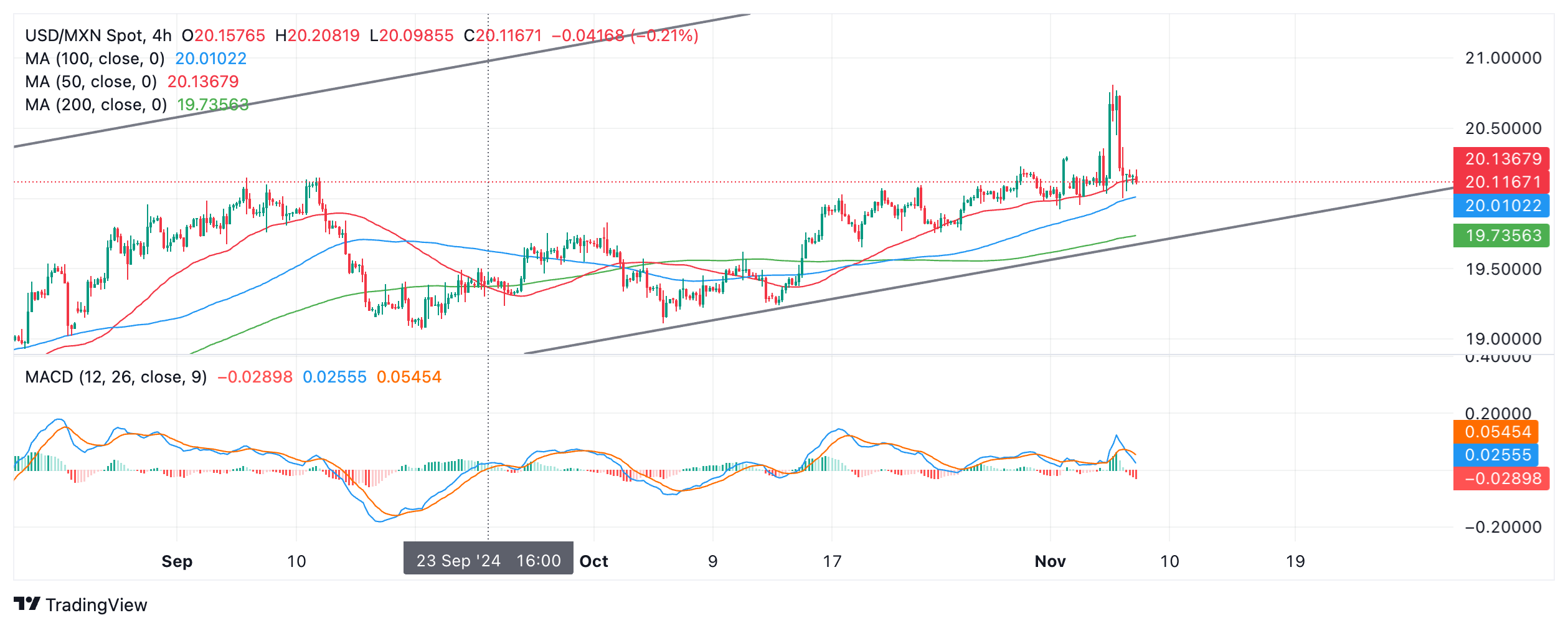Click the blue 20.01022 price axis tag
Viewport: 1568px width, 628px height.
(x=1503, y=206)
